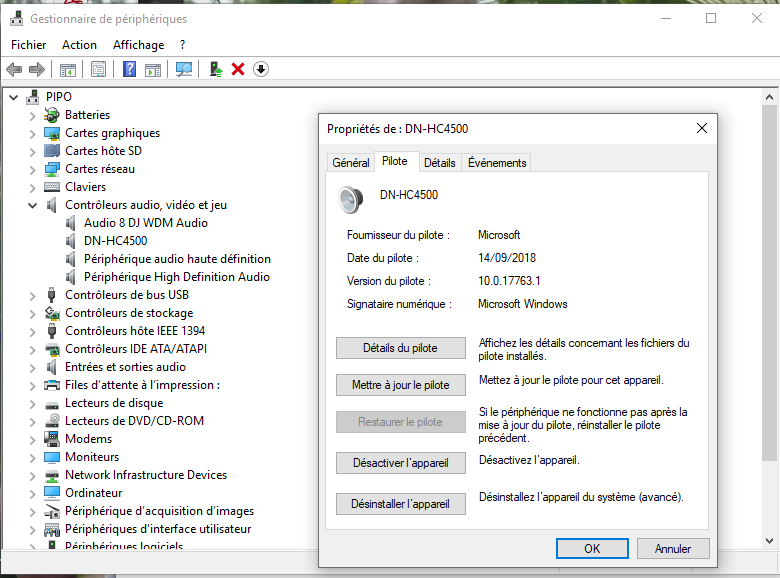
Task: Open the ? help menu
Action: click(x=183, y=45)
